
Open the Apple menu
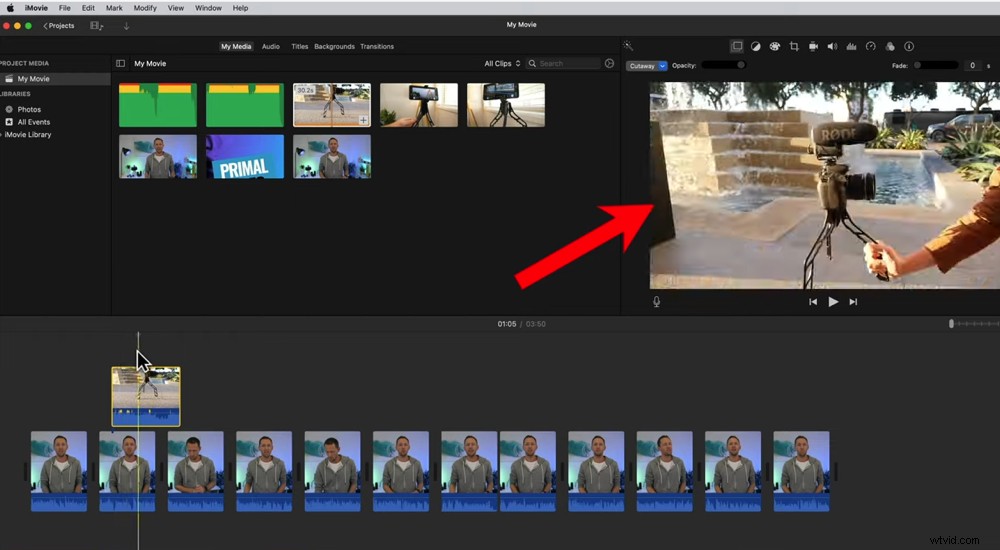[x=10, y=8]
